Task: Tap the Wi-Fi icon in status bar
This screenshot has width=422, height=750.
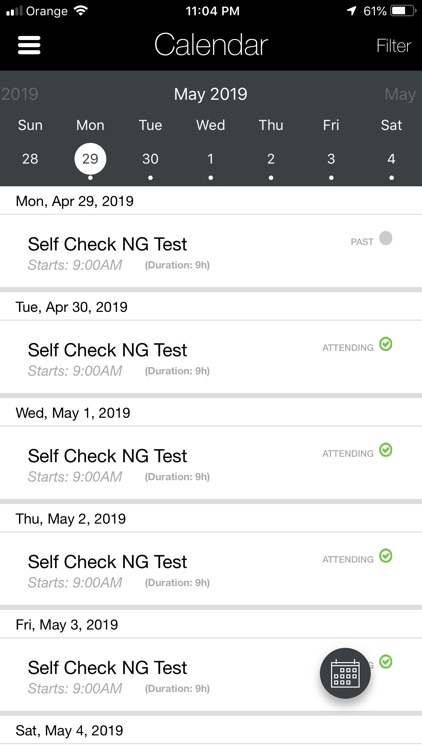Action: point(82,11)
